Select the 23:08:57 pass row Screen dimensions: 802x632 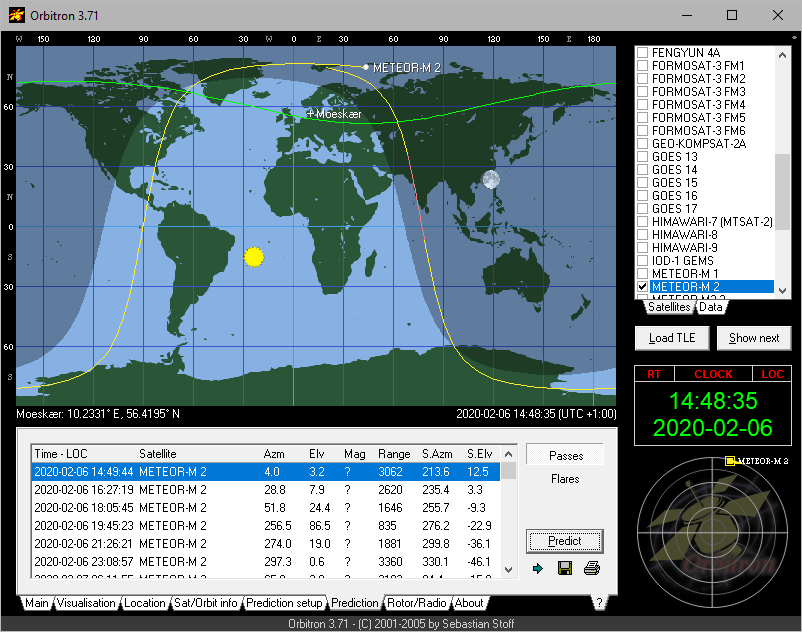pyautogui.click(x=266, y=561)
